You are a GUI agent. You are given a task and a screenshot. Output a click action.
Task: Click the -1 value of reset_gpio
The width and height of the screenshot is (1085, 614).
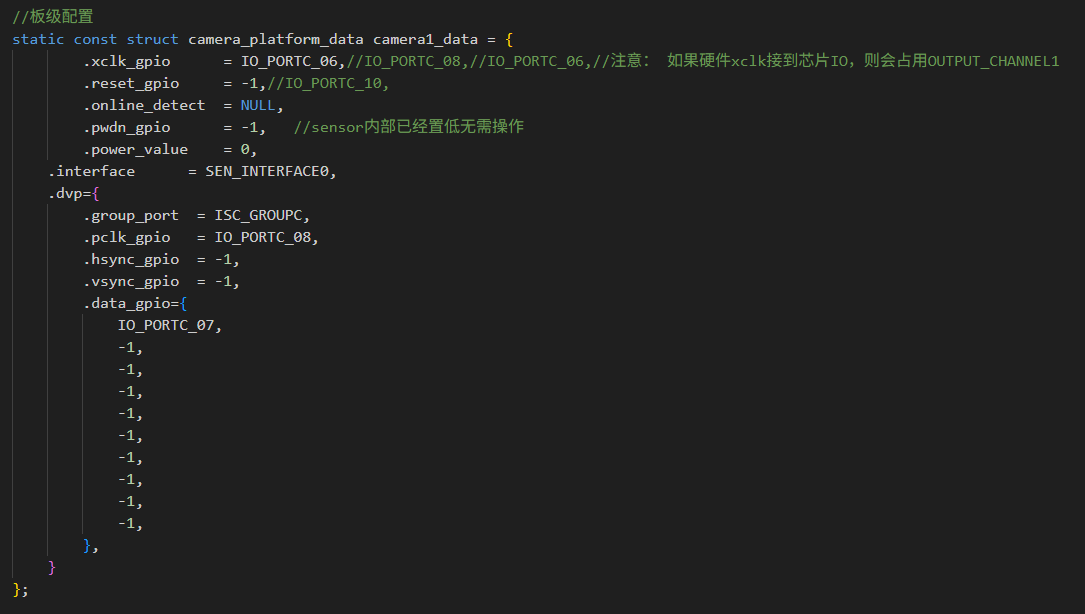[249, 84]
